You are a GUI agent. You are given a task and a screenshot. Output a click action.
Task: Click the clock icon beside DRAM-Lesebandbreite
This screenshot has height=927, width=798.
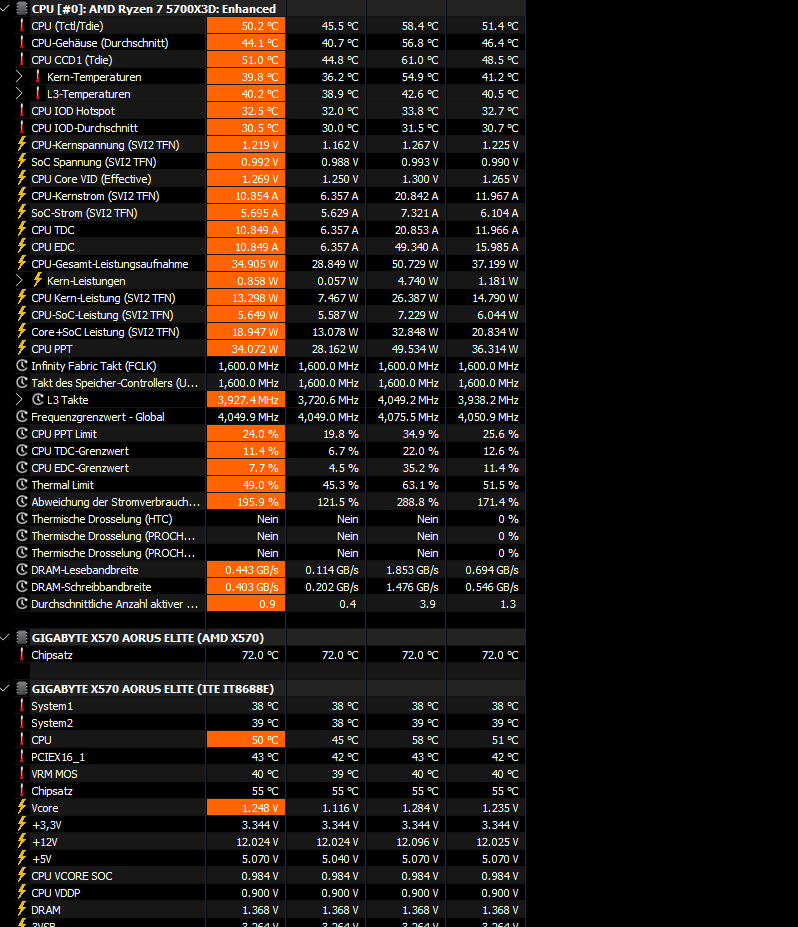coord(22,569)
